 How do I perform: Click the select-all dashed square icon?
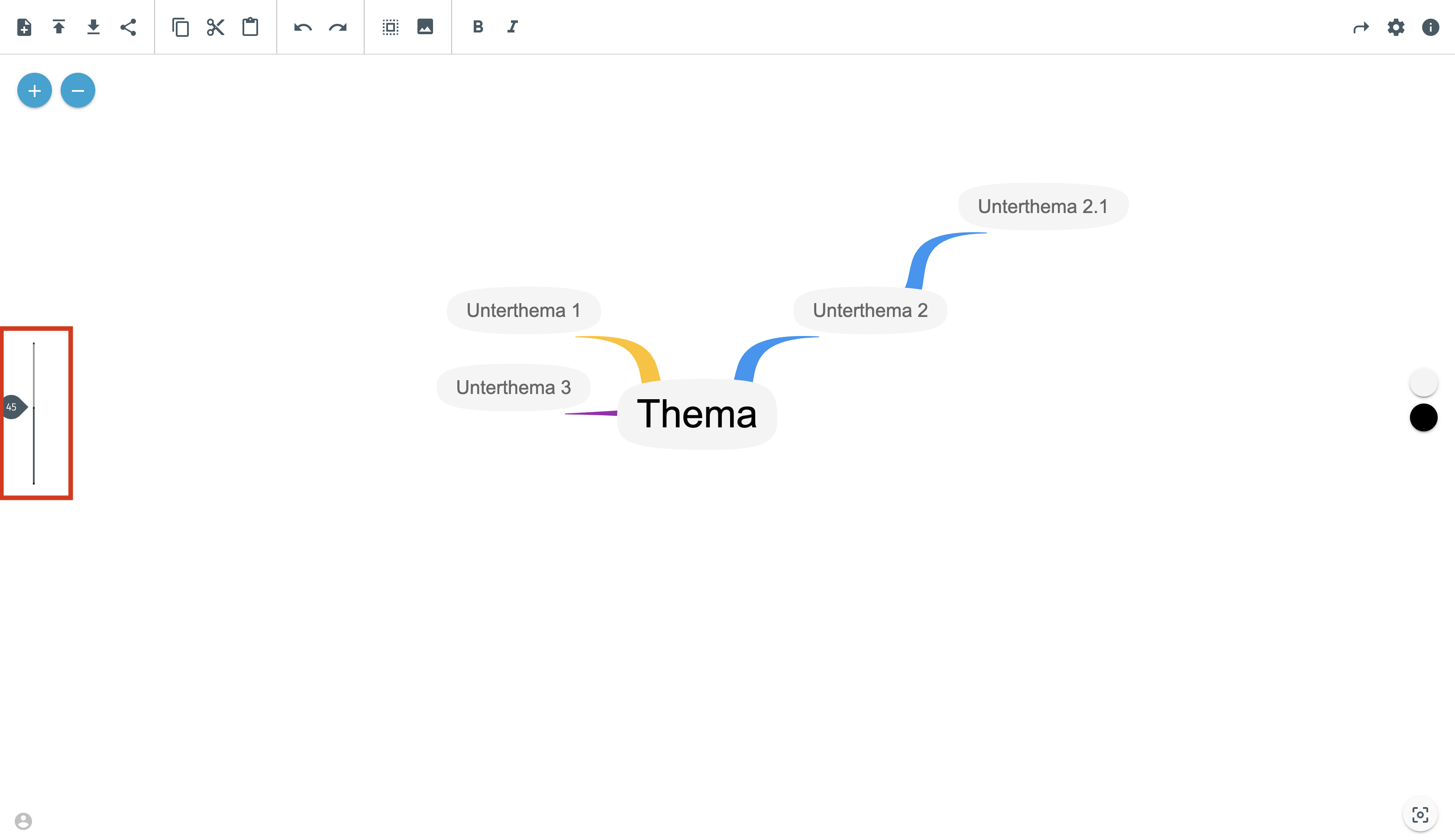391,27
